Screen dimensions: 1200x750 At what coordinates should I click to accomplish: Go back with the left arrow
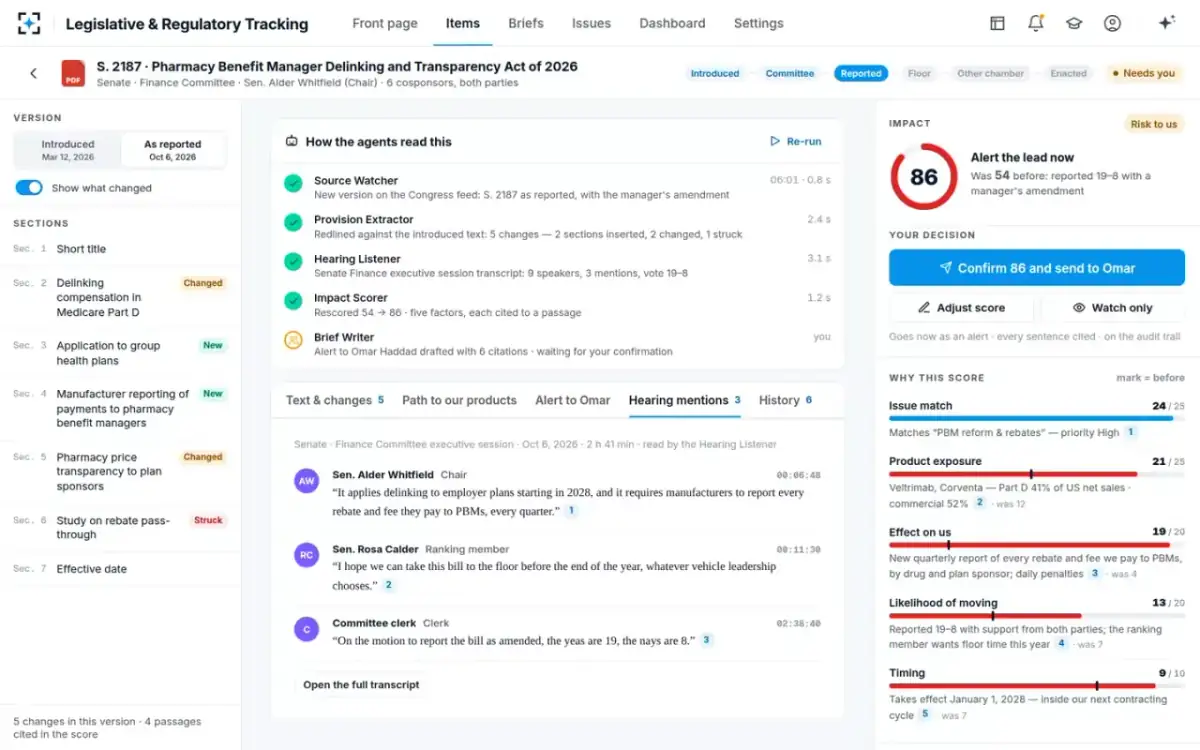[33, 73]
